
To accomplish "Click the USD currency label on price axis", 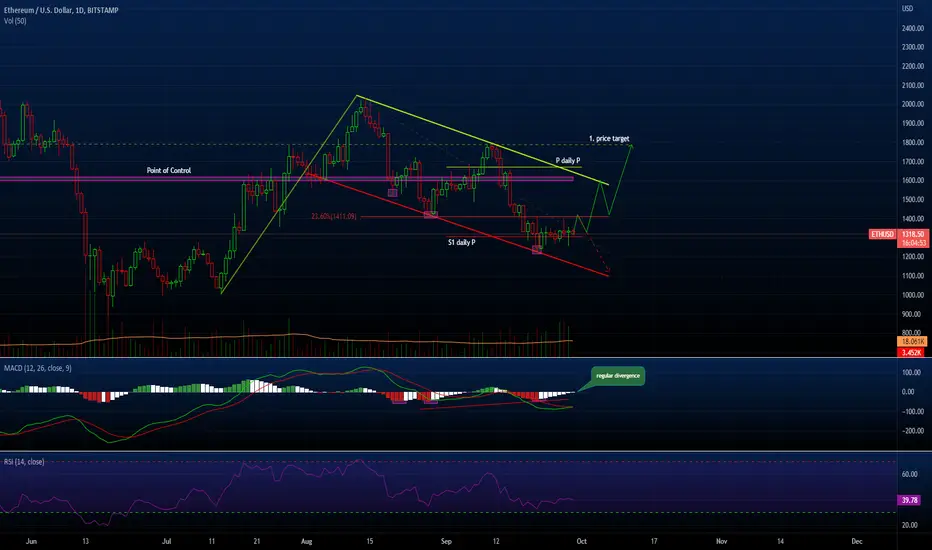I will (x=907, y=8).
